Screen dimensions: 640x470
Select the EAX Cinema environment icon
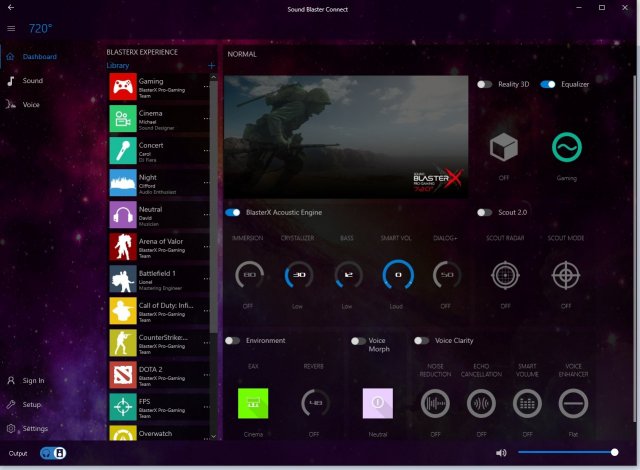(253, 403)
